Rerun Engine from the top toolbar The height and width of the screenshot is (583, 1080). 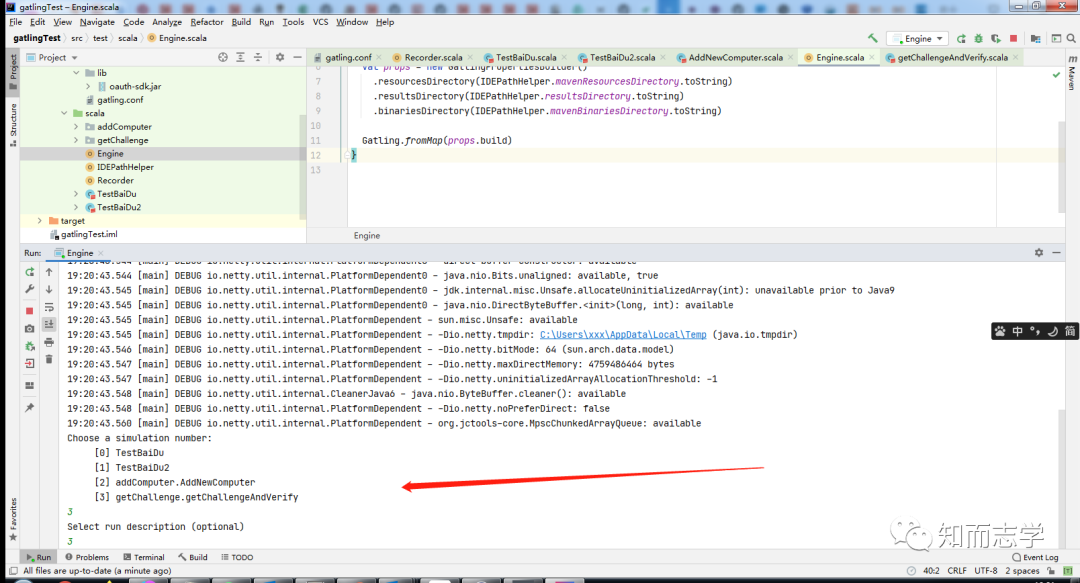coord(962,39)
